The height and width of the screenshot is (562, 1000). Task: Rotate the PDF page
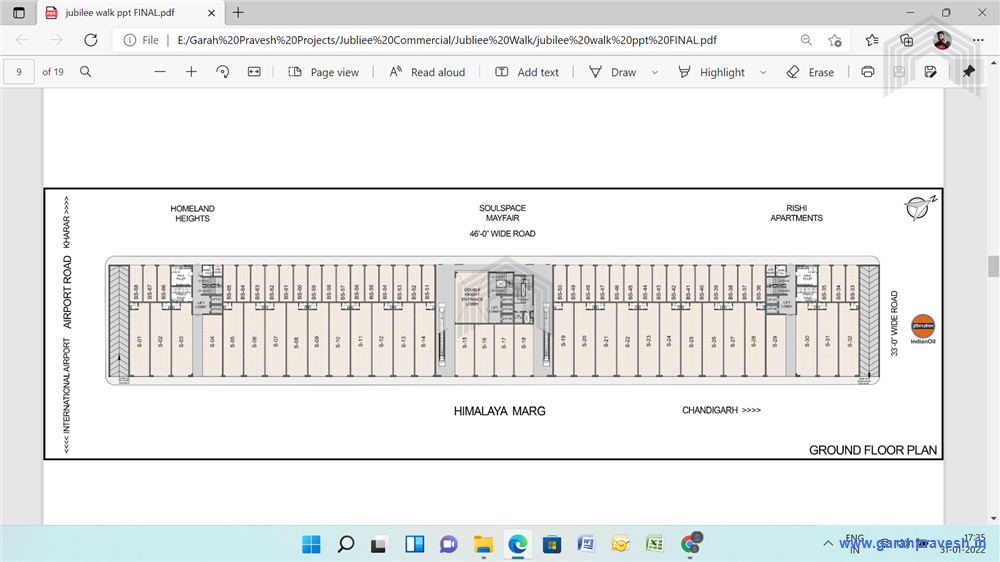tap(223, 72)
